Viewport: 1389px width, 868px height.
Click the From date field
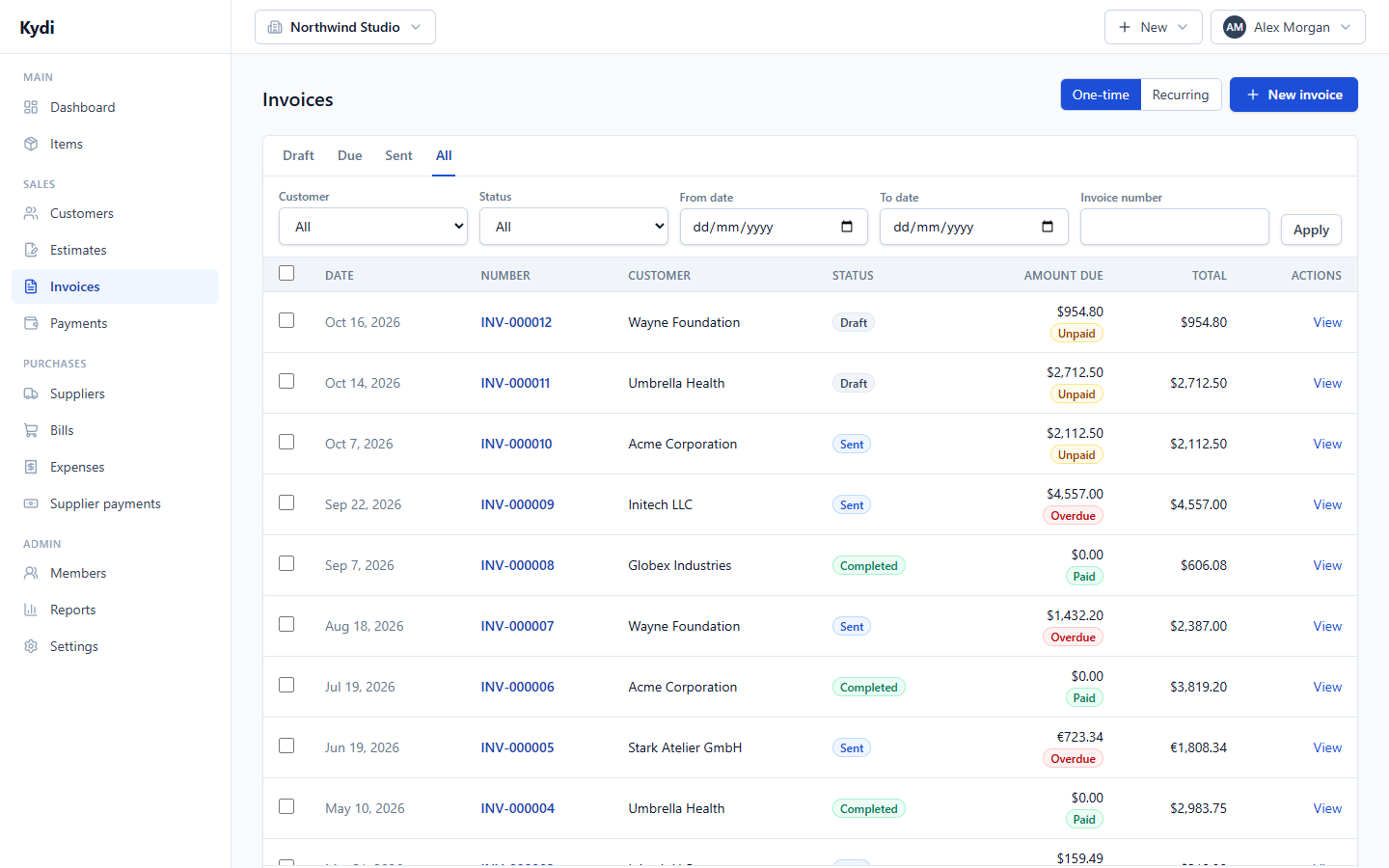(x=774, y=227)
